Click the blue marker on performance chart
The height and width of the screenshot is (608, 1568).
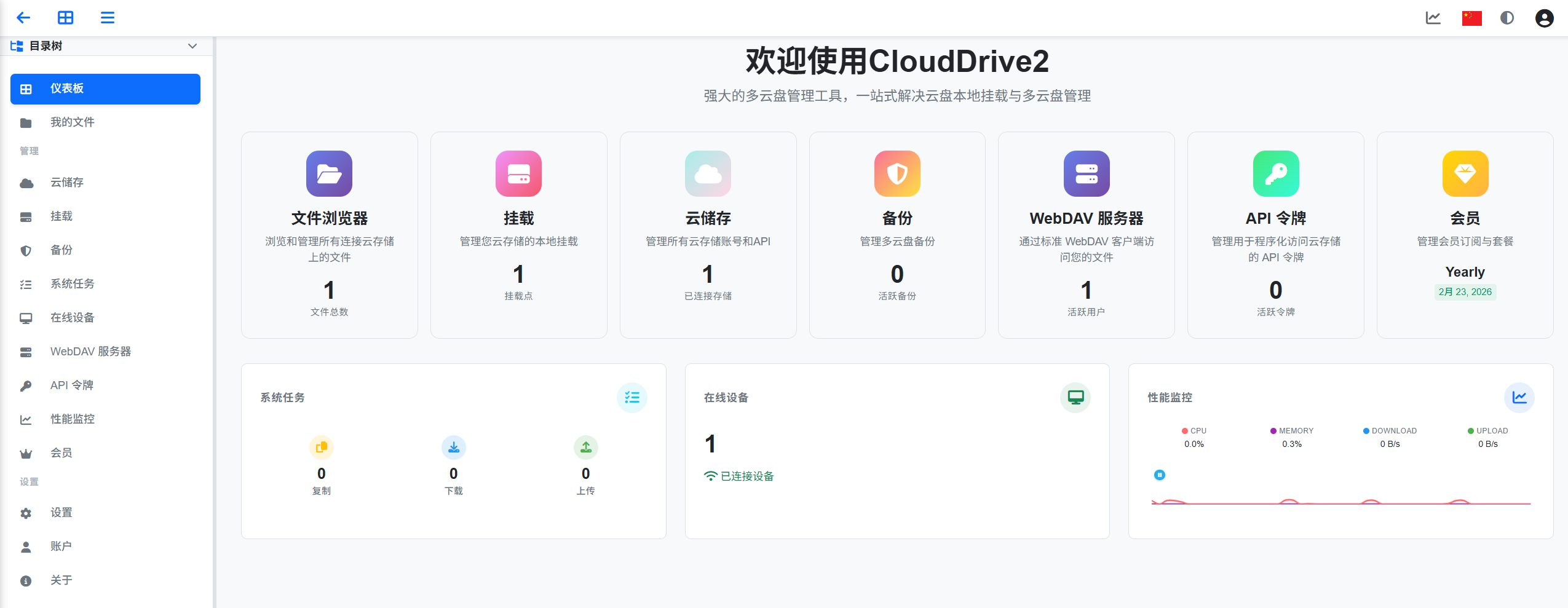[1160, 475]
